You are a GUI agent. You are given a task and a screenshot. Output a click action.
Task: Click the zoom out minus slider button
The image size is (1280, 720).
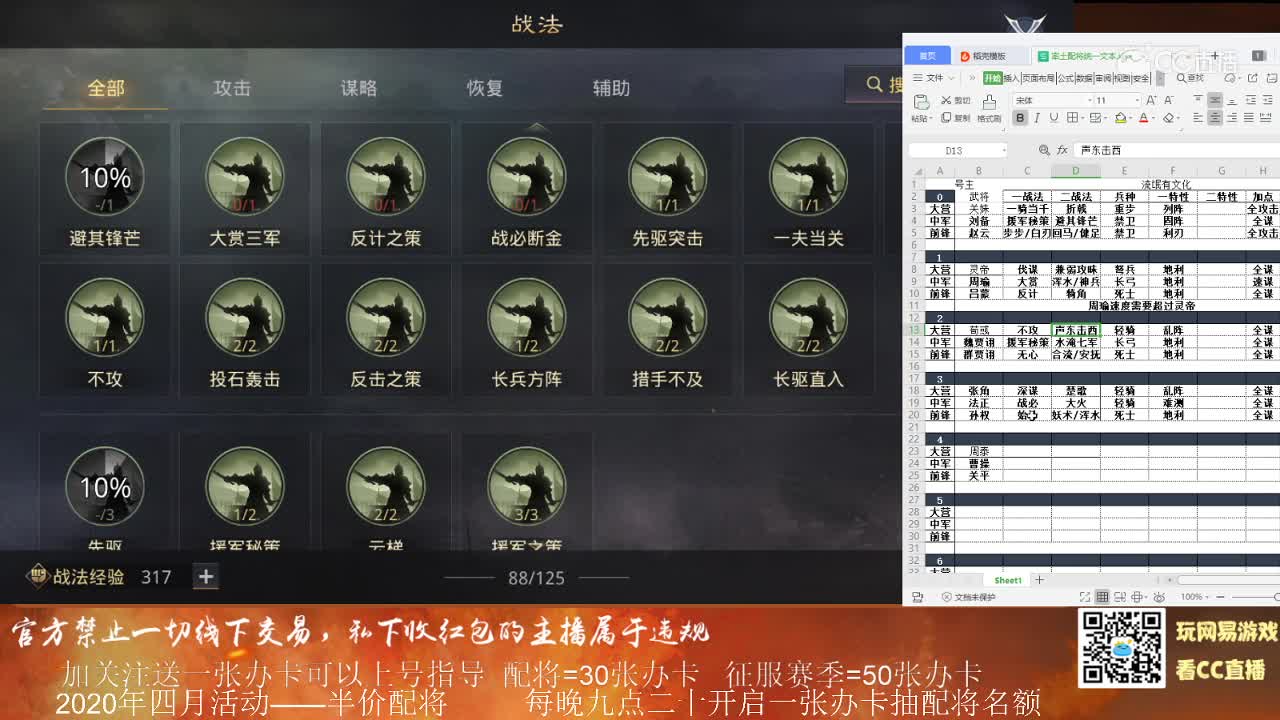1220,597
